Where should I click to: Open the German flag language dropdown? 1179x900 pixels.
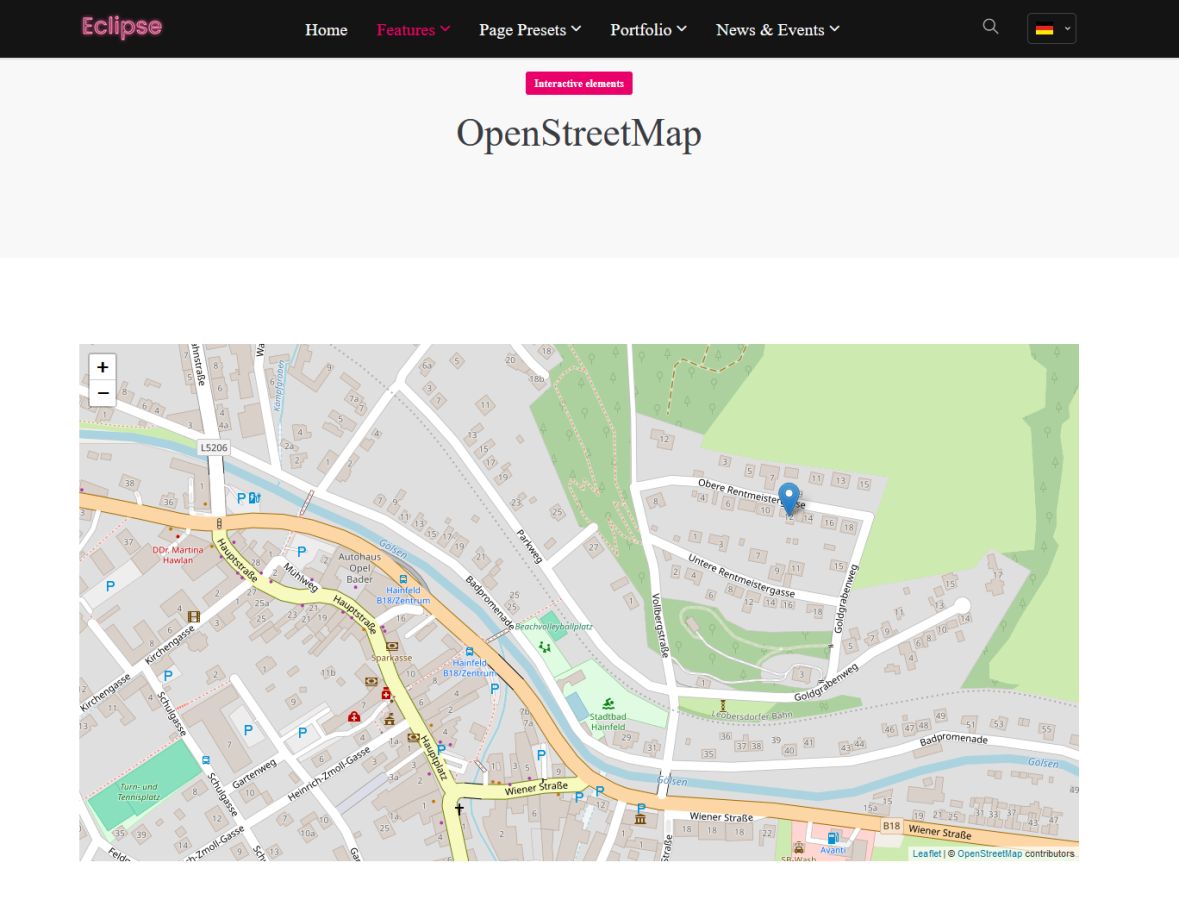tap(1051, 29)
